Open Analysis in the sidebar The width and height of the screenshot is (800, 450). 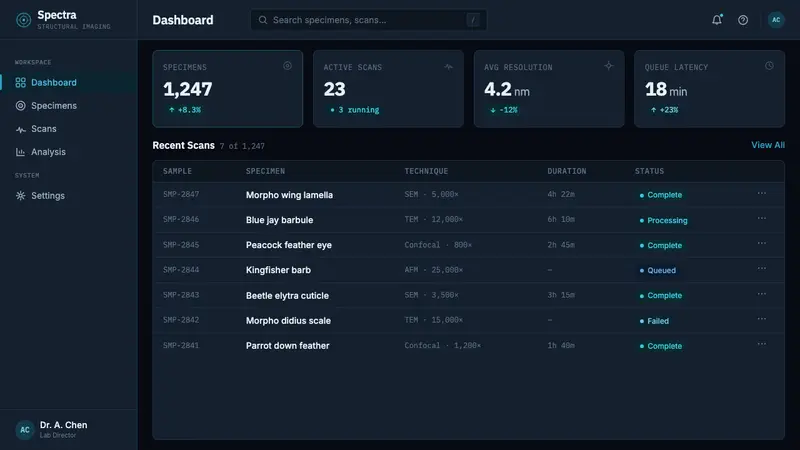click(68, 152)
